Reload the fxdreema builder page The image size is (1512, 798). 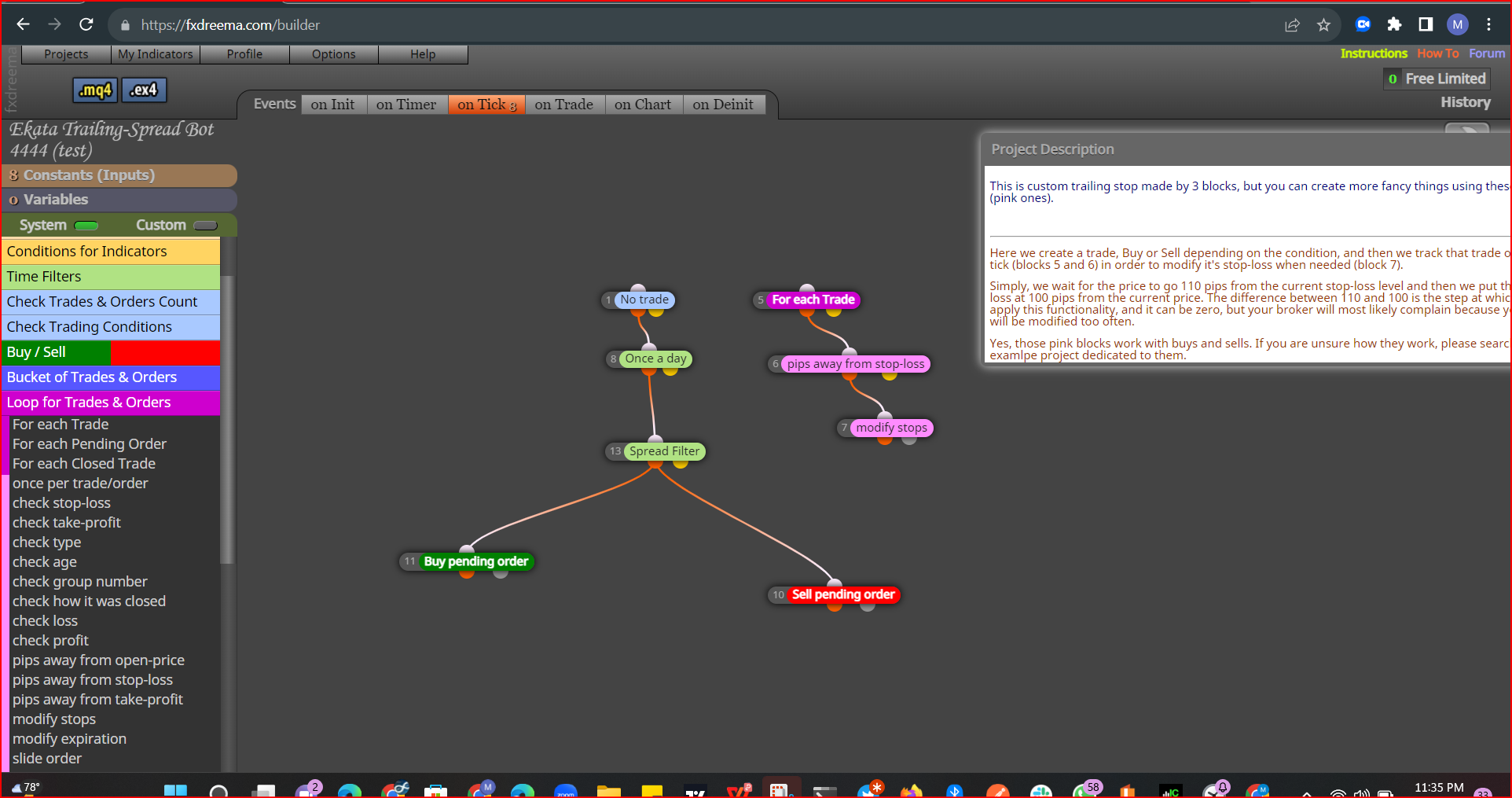86,24
